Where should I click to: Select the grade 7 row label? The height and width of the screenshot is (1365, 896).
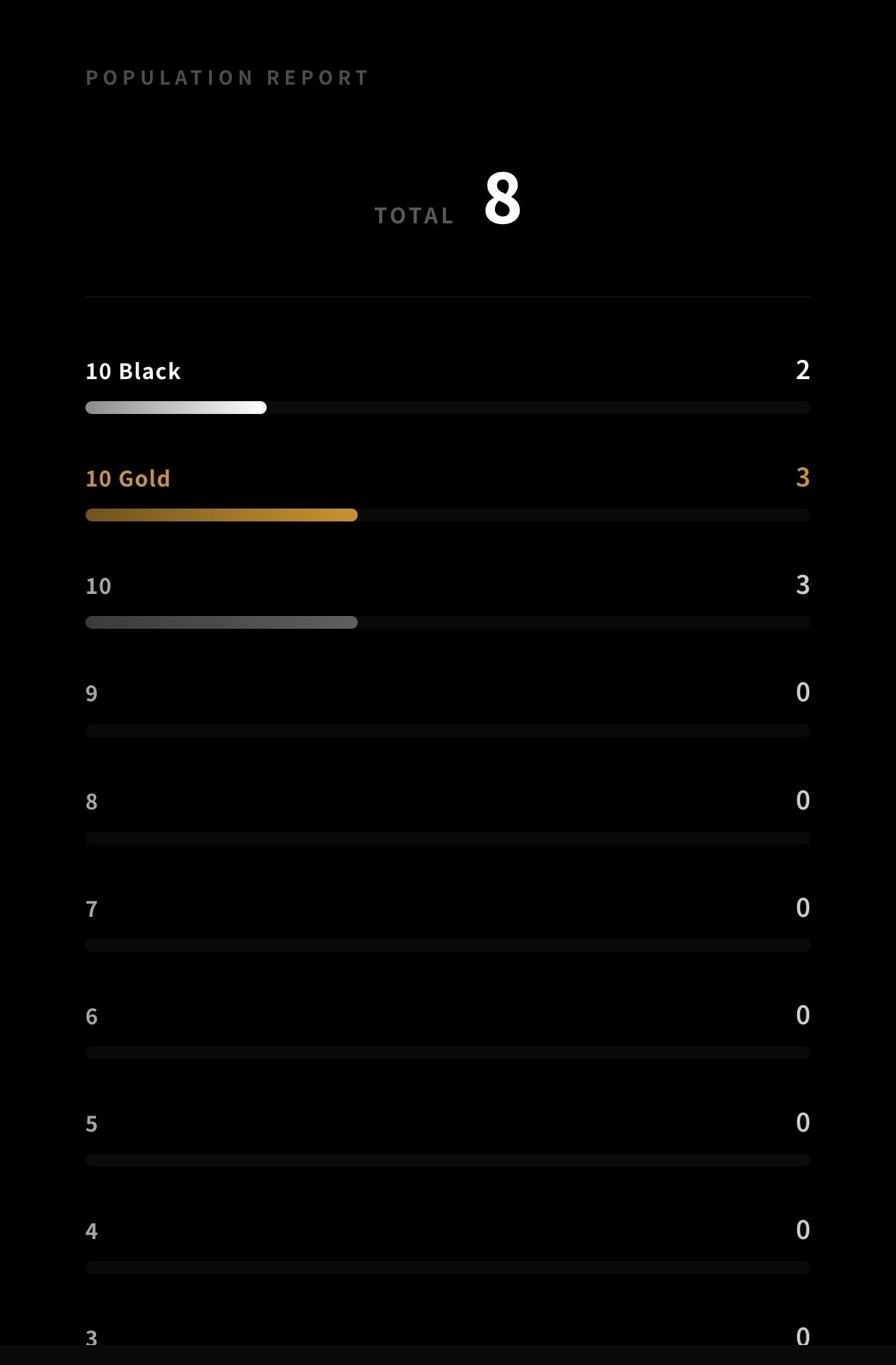pyautogui.click(x=92, y=909)
